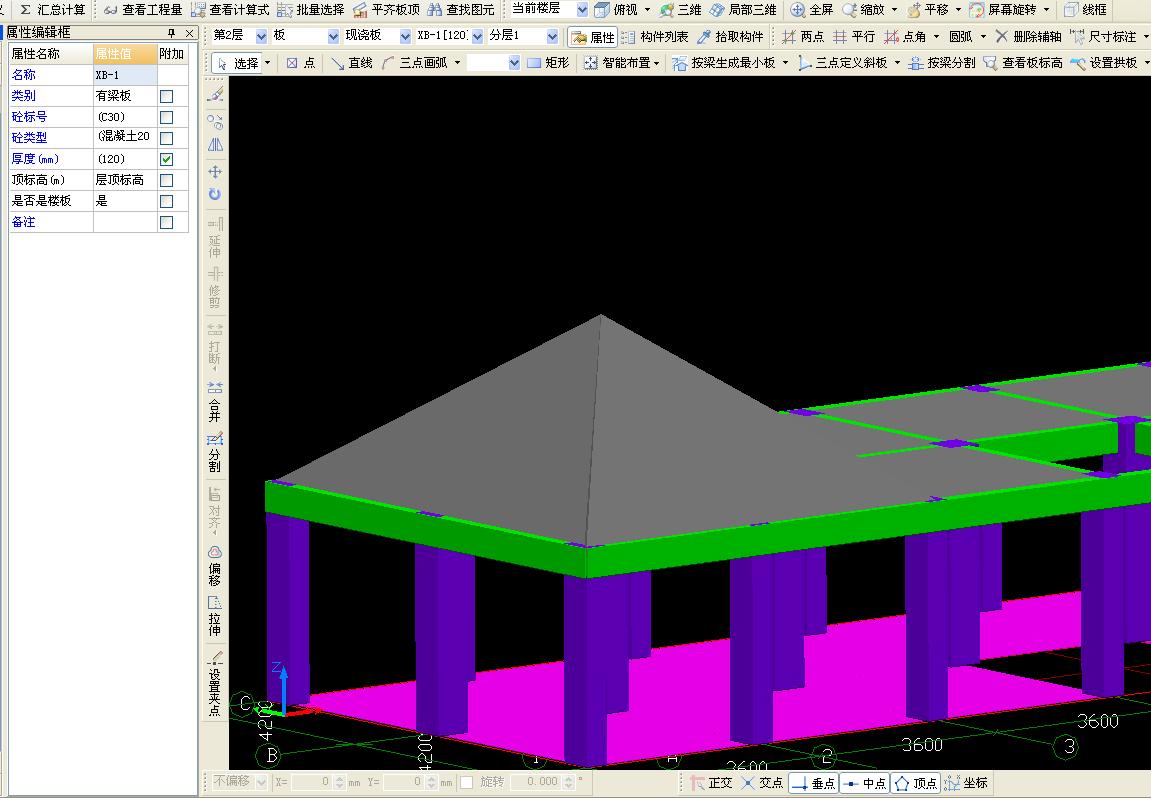Click the 偏移 offset tool
Image resolution: width=1151 pixels, height=798 pixels.
point(214,565)
